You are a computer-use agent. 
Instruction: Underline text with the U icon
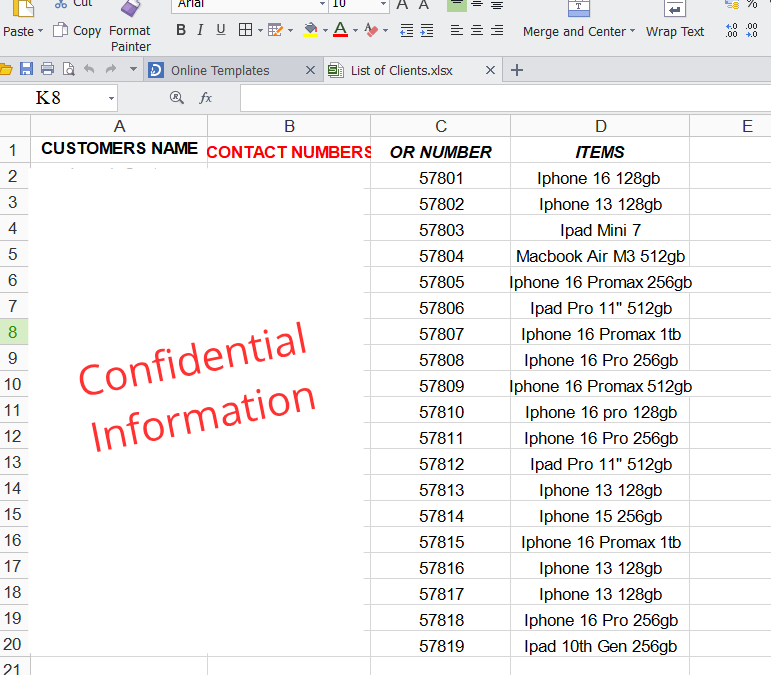pyautogui.click(x=221, y=30)
